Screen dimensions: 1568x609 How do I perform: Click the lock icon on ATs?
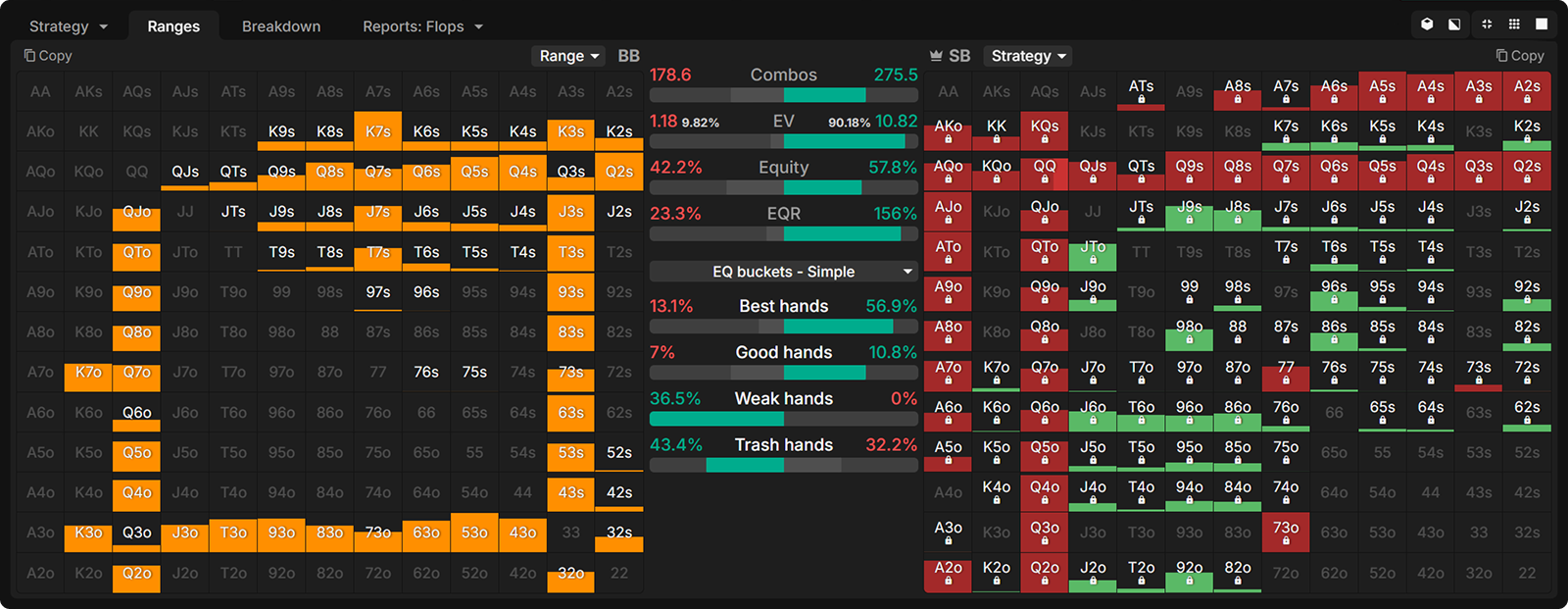(1141, 99)
